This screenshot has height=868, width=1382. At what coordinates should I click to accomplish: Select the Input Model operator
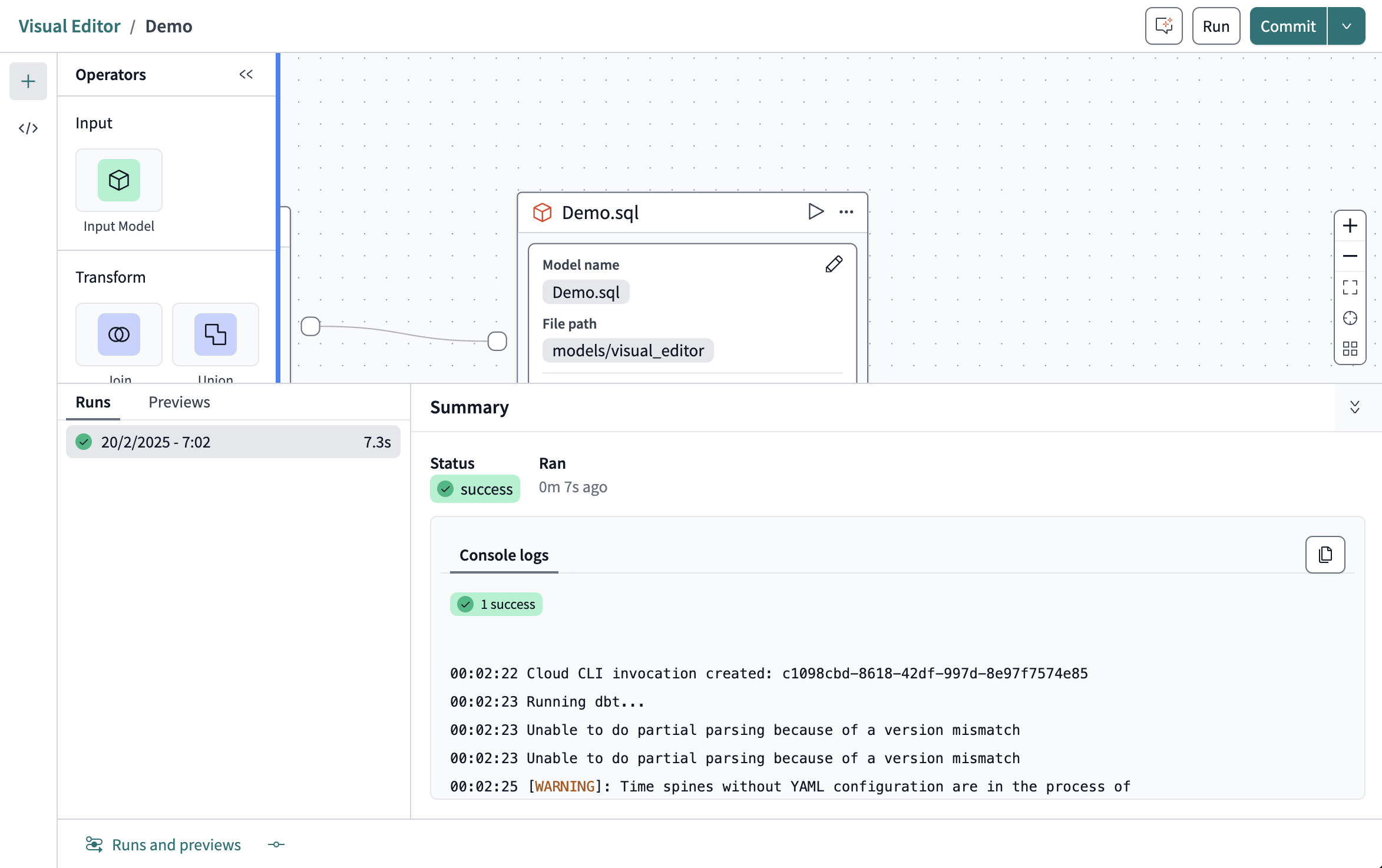pyautogui.click(x=118, y=180)
